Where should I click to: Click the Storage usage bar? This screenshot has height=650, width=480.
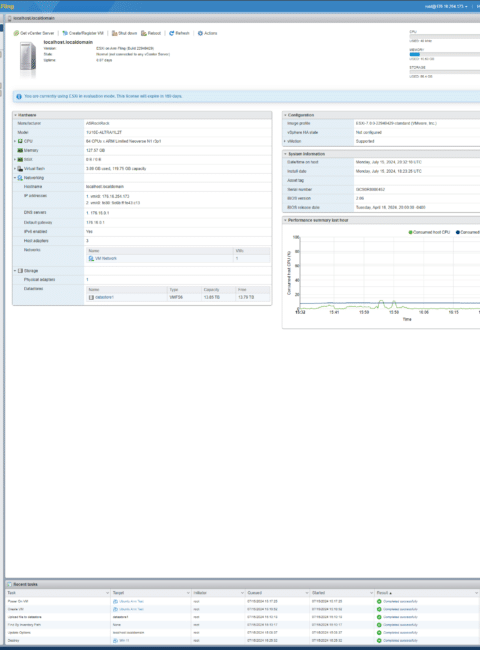(444, 72)
